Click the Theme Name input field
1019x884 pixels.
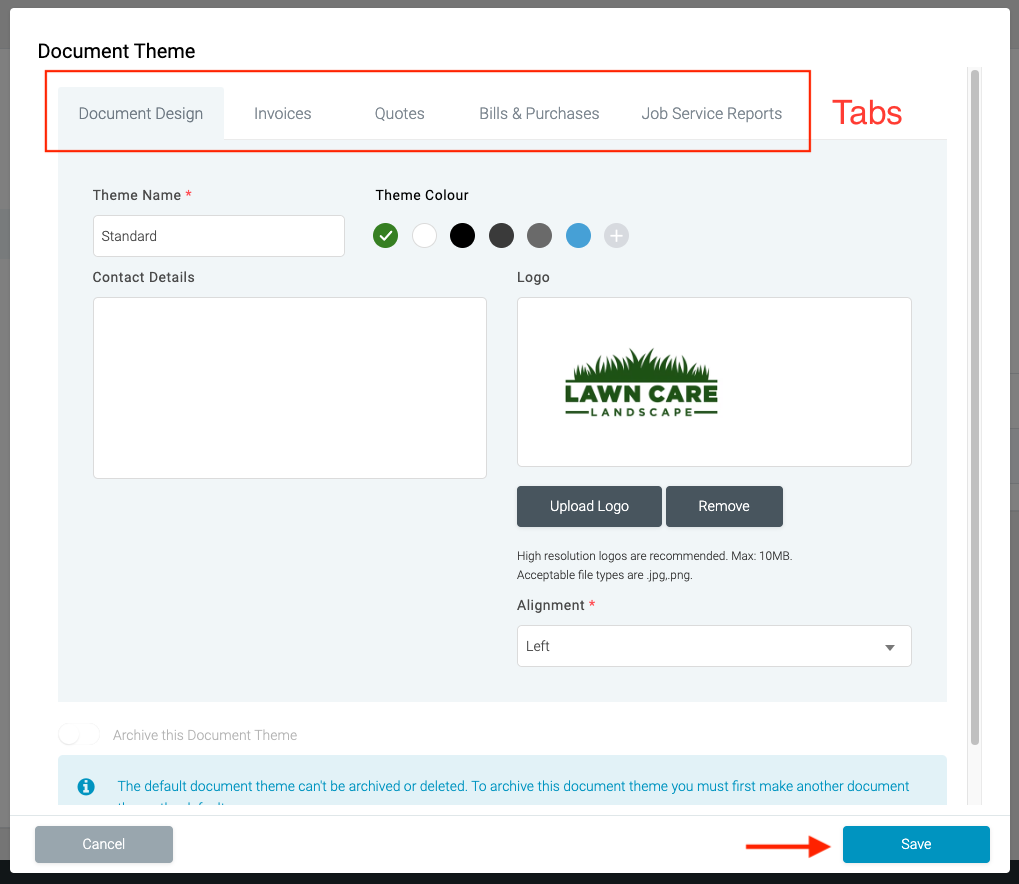tap(218, 235)
